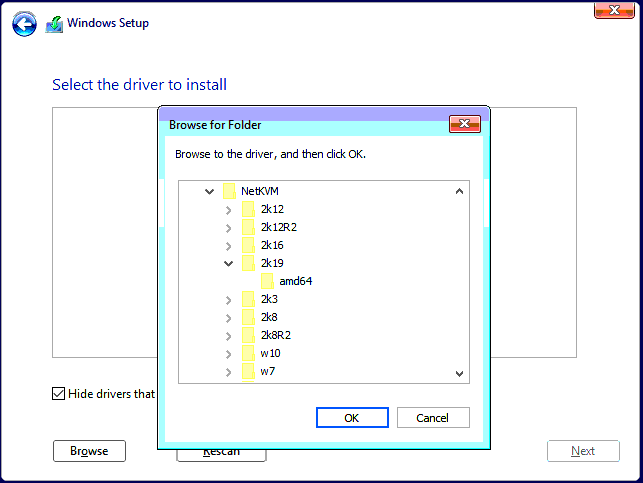Select the 2k16 folder name
This screenshot has width=643, height=483.
pyautogui.click(x=272, y=245)
